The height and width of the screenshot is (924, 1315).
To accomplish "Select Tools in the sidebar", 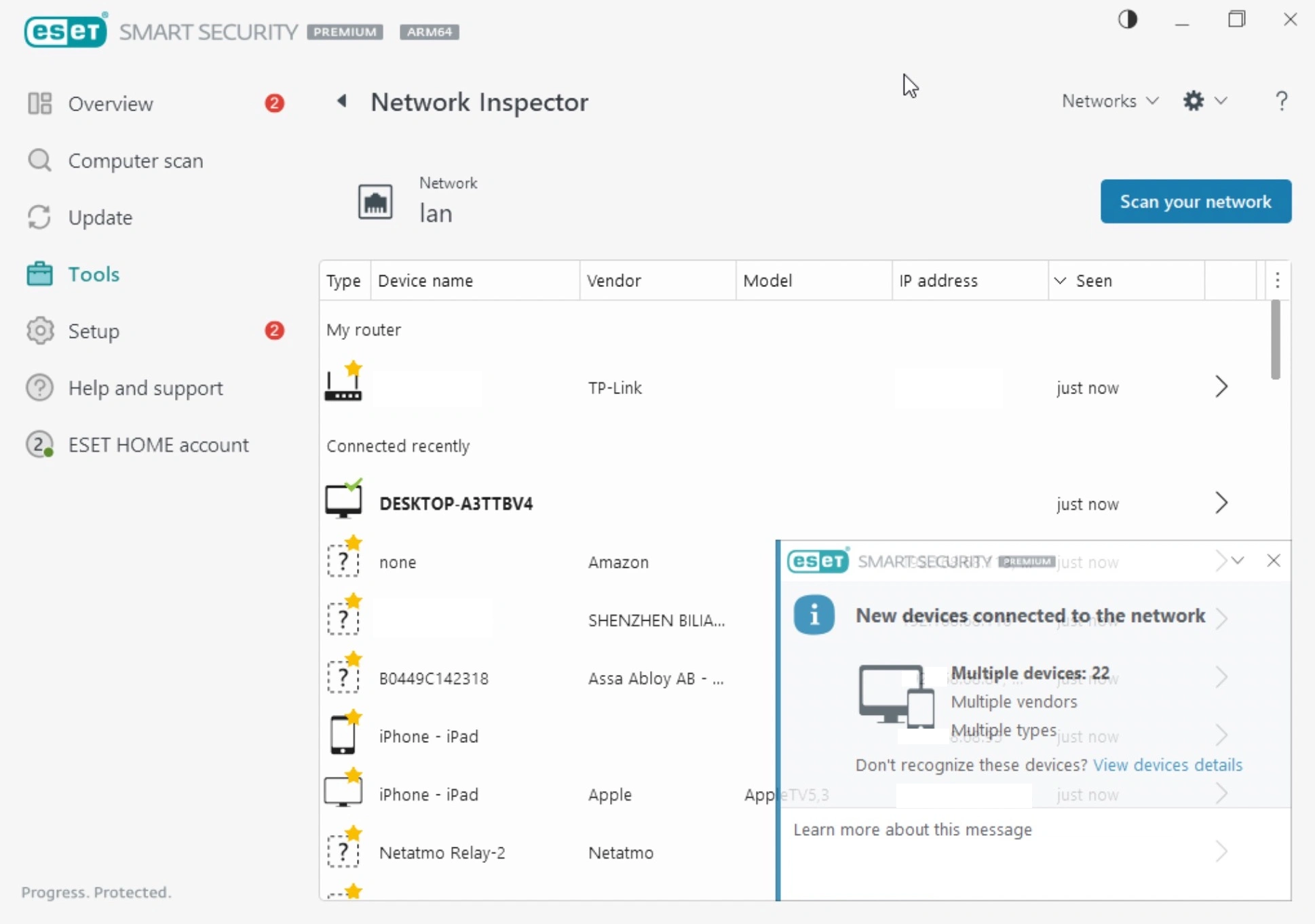I will pos(94,274).
